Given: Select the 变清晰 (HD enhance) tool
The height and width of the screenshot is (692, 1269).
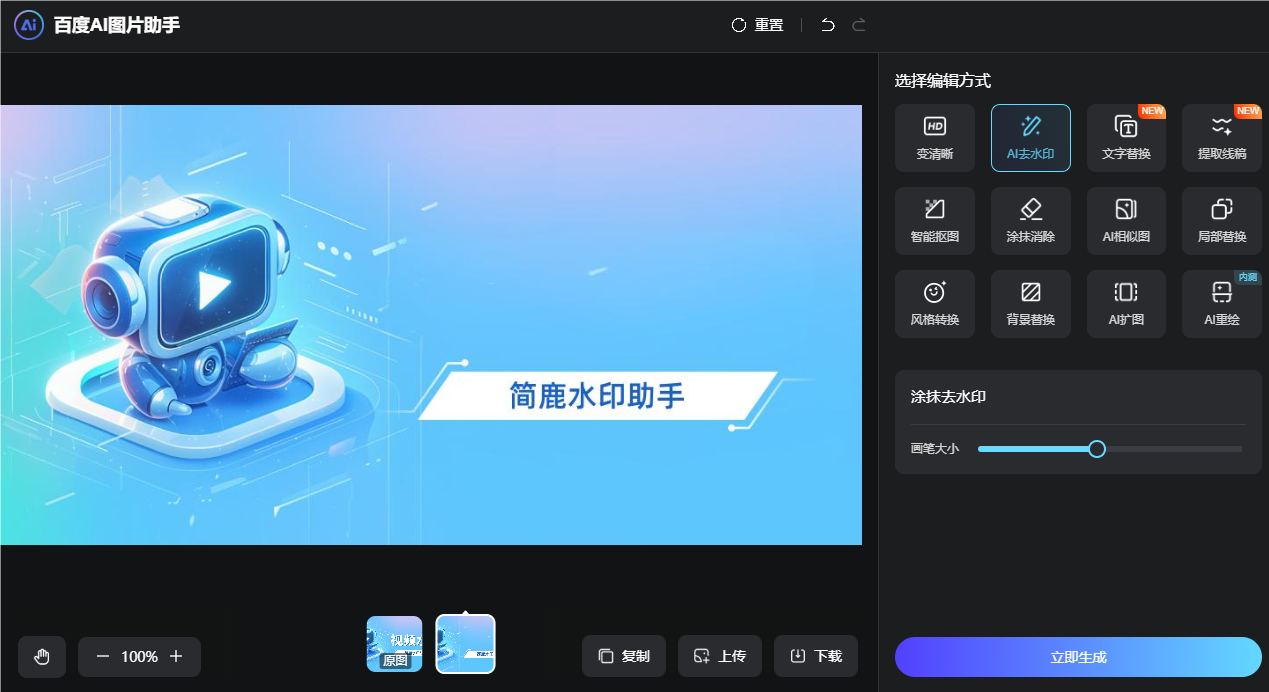Looking at the screenshot, I should click(934, 137).
